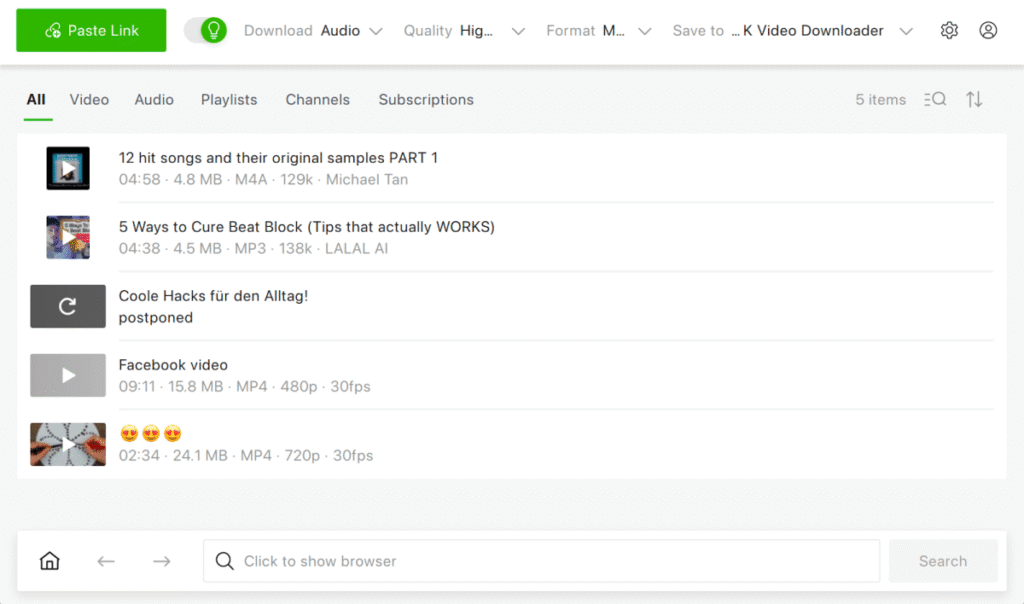Select the Subscriptions tab
Screen dimensions: 1024x604
(x=426, y=100)
